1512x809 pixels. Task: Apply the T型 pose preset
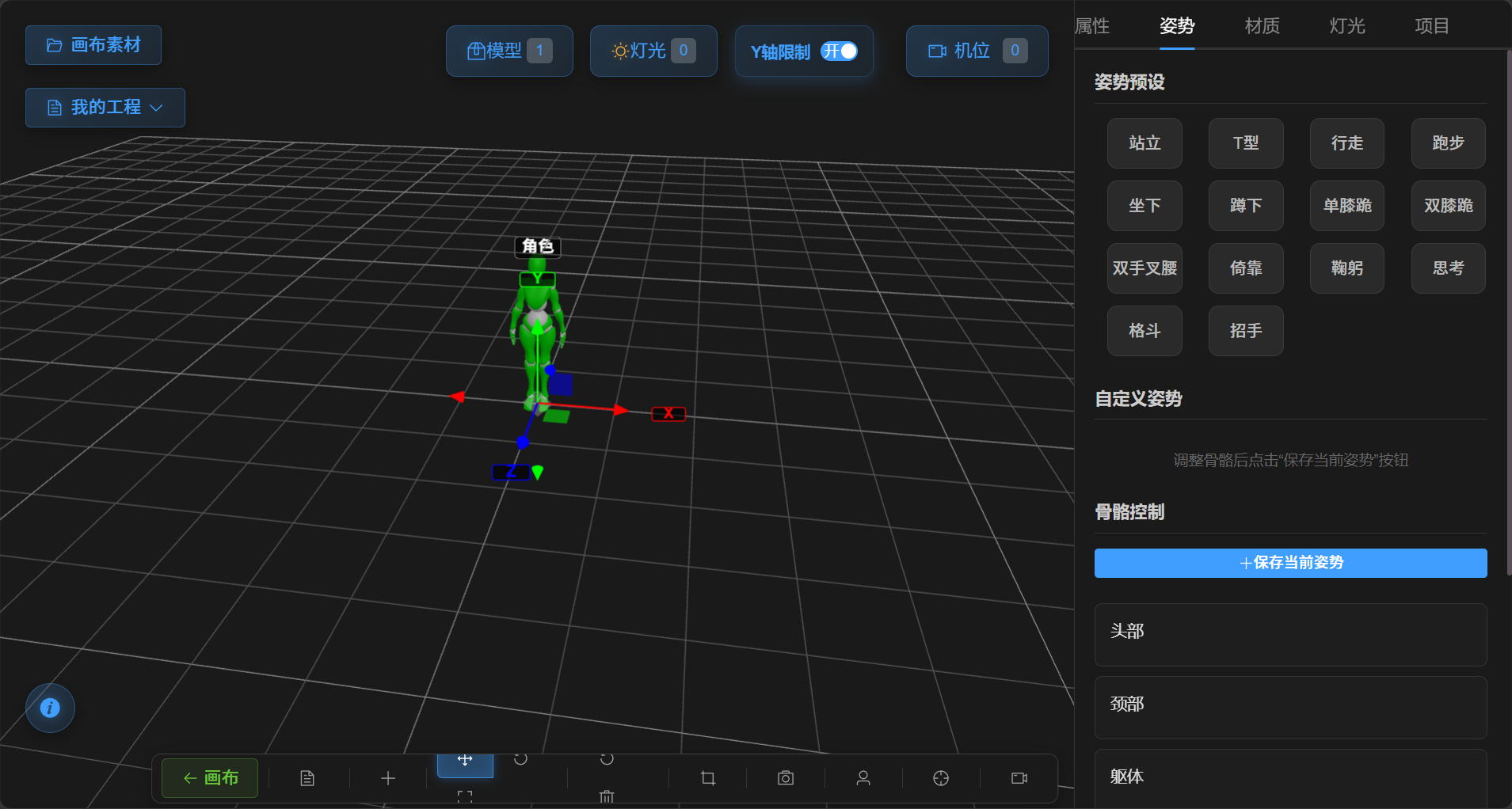coord(1246,143)
